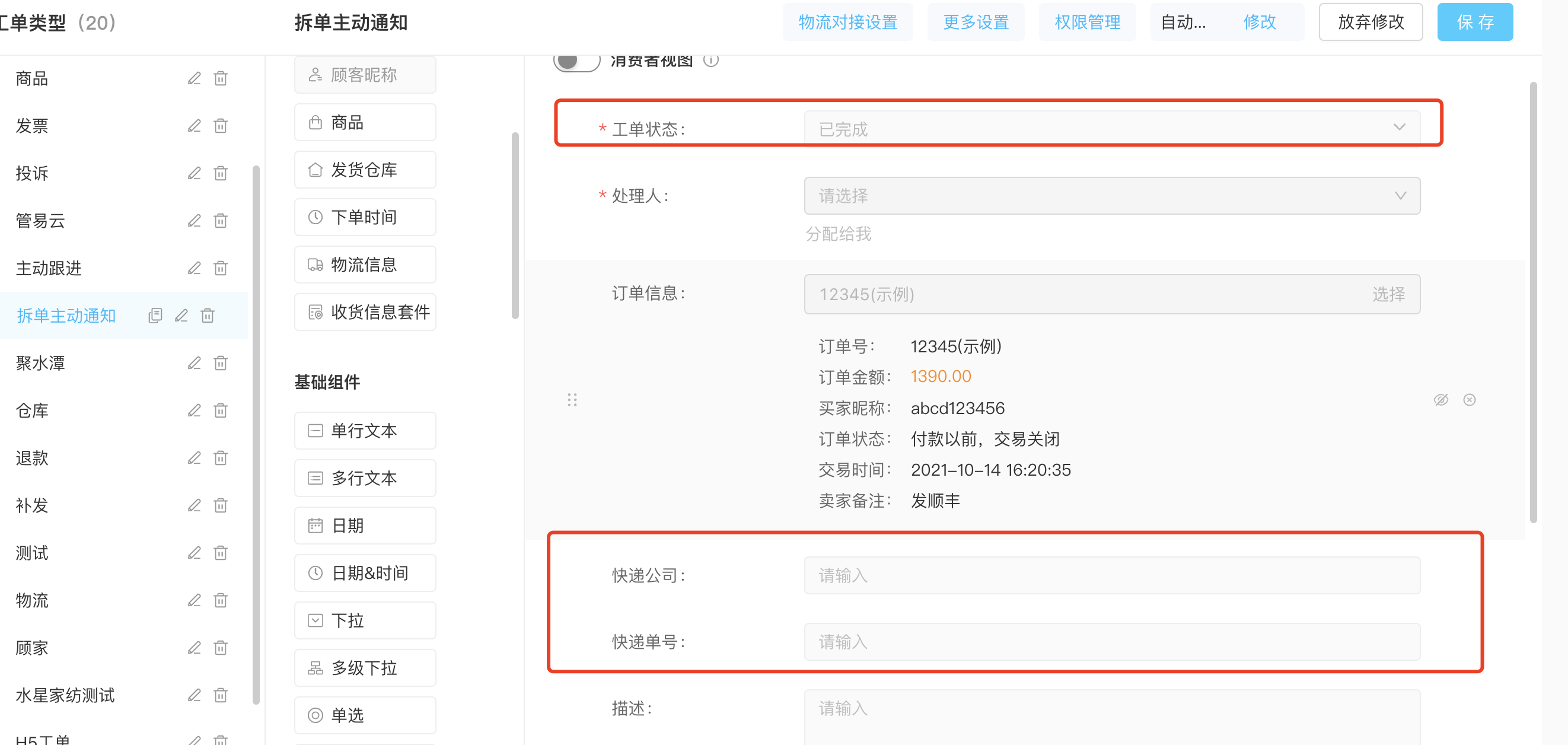Delete the 顾家 ticket type
The width and height of the screenshot is (1568, 745).
tap(221, 648)
